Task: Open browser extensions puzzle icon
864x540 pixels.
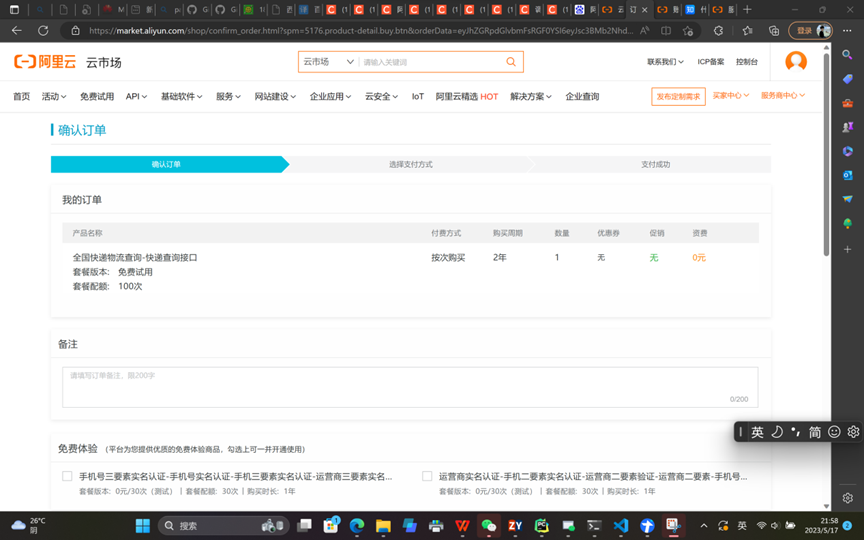Action: click(x=719, y=31)
